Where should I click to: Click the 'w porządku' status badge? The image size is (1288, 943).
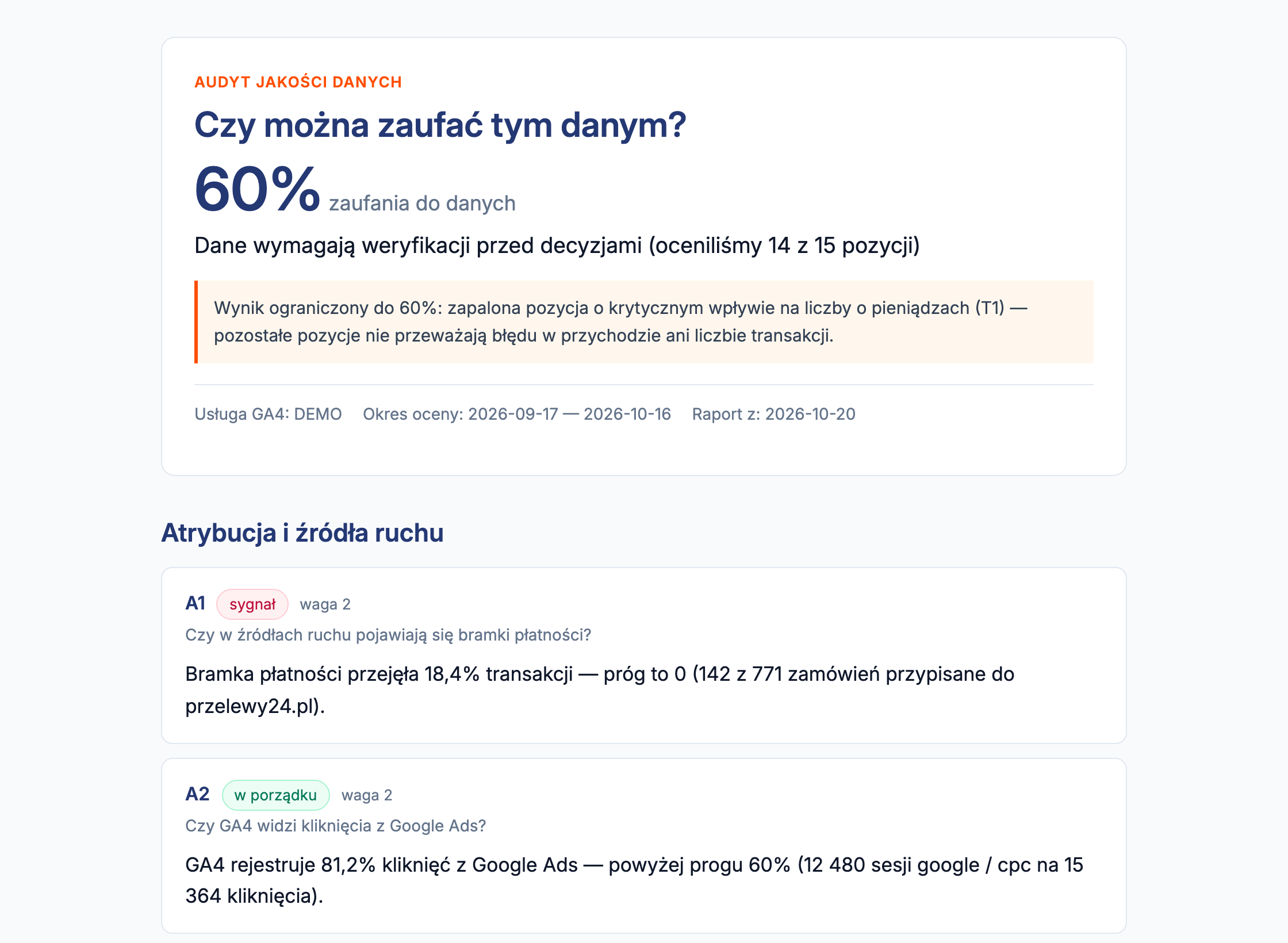(275, 795)
